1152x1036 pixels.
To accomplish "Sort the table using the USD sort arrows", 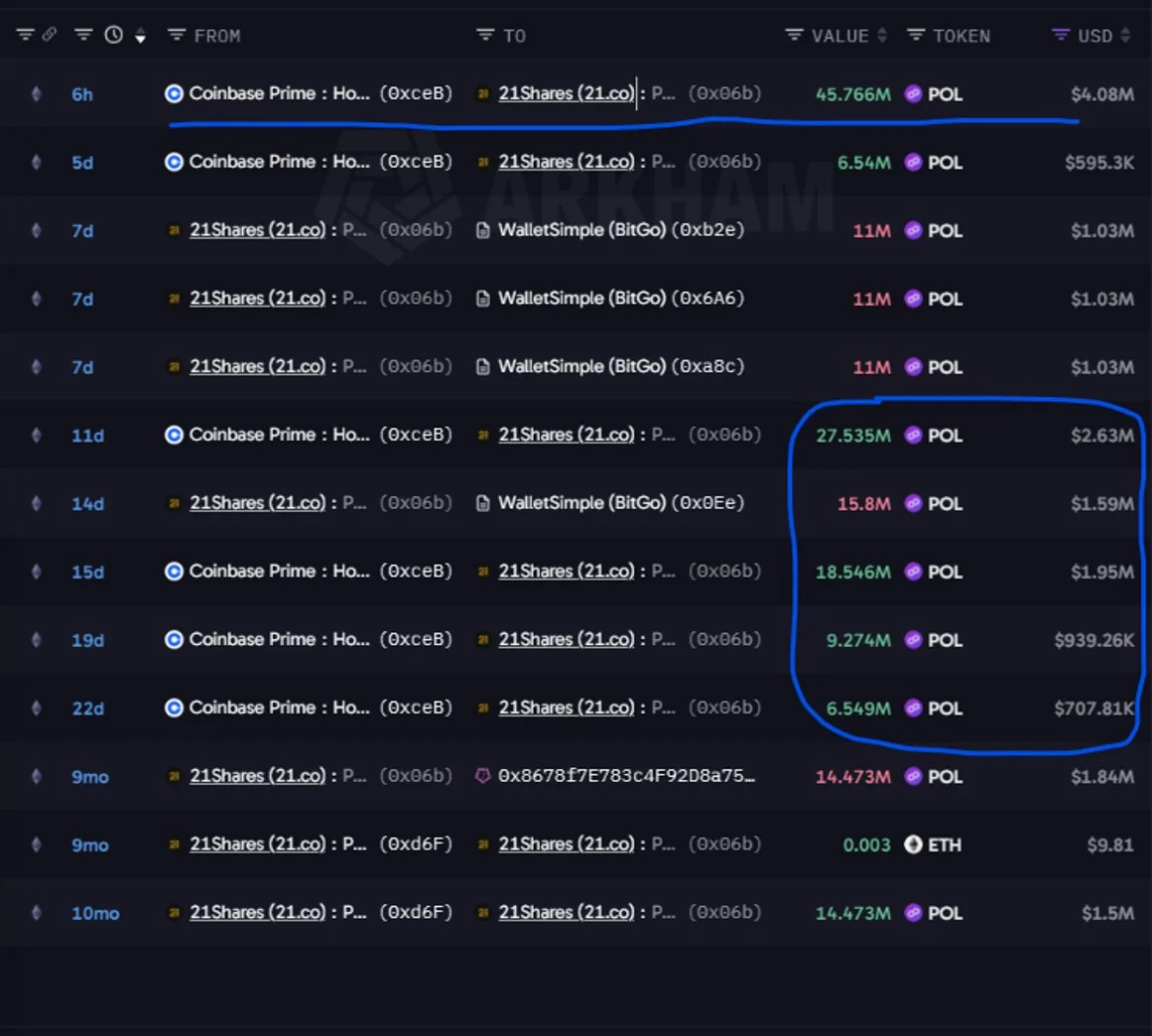I will click(x=1125, y=36).
